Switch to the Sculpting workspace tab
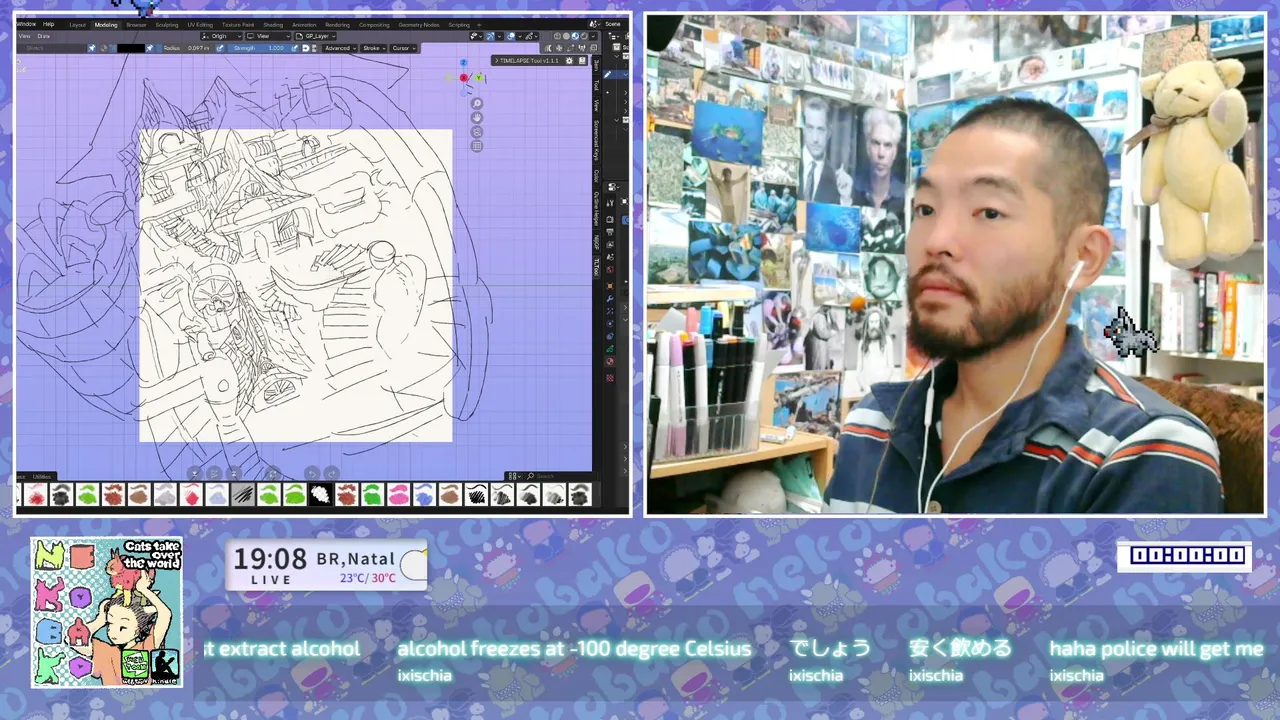This screenshot has width=1280, height=720. [x=167, y=25]
